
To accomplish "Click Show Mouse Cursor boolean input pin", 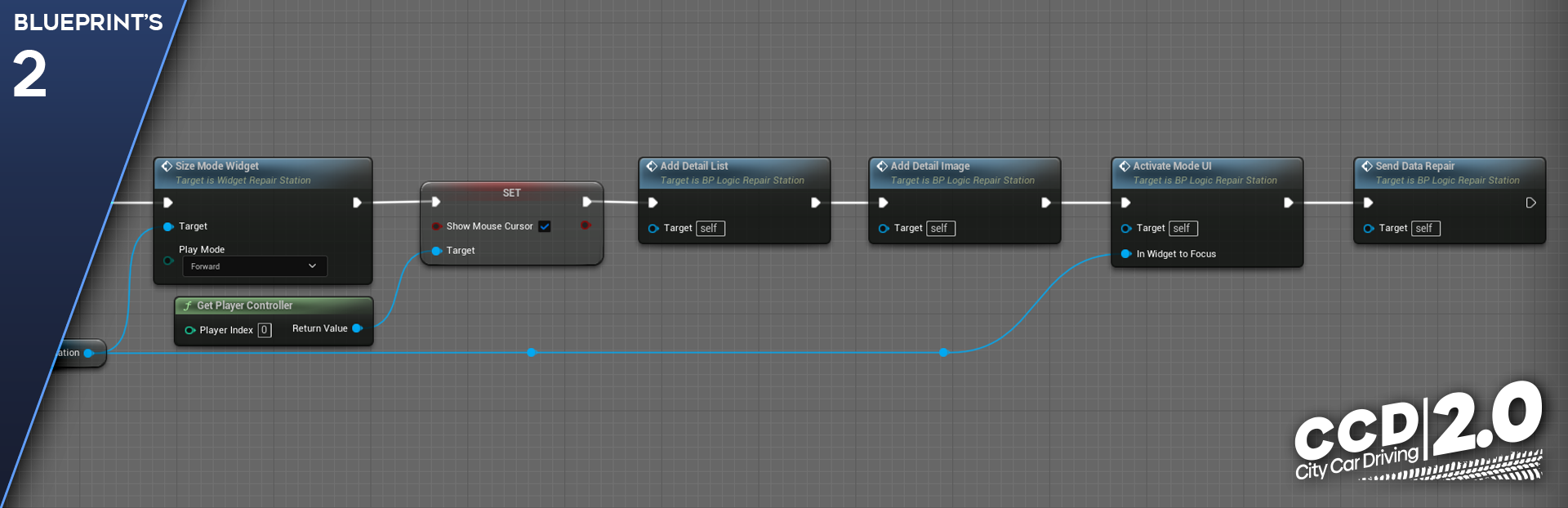I will click(437, 226).
